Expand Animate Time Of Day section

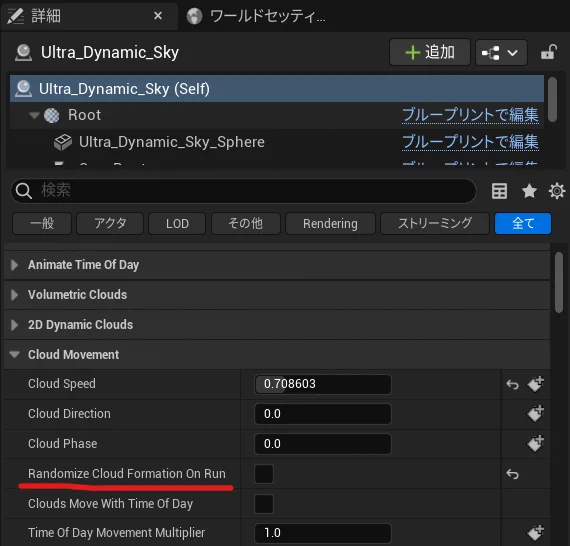[x=15, y=265]
